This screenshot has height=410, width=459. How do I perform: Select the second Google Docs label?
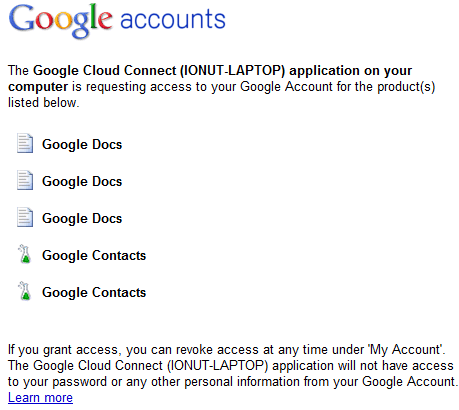click(82, 182)
